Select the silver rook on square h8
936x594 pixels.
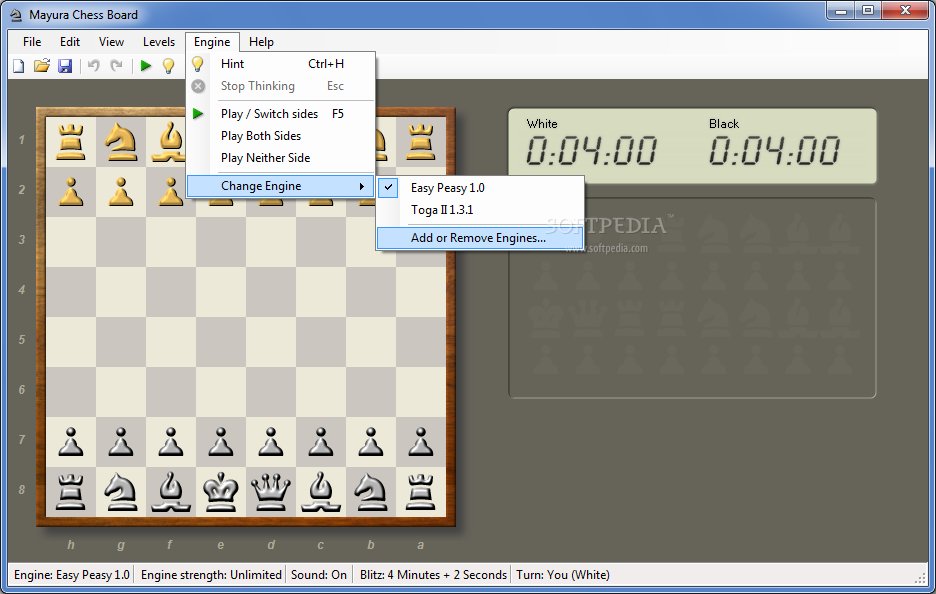point(70,492)
